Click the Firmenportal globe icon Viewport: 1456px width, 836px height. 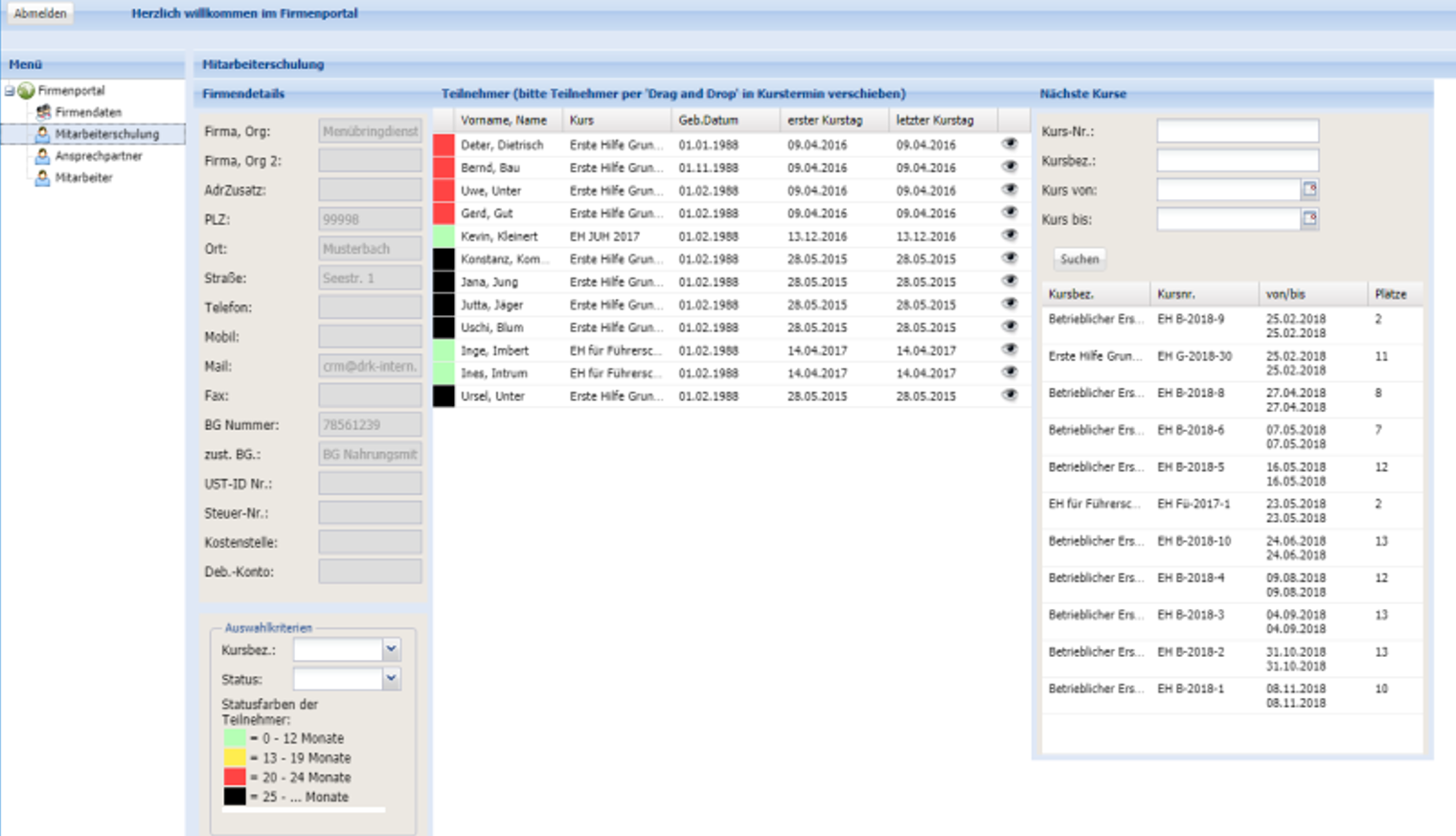point(27,91)
